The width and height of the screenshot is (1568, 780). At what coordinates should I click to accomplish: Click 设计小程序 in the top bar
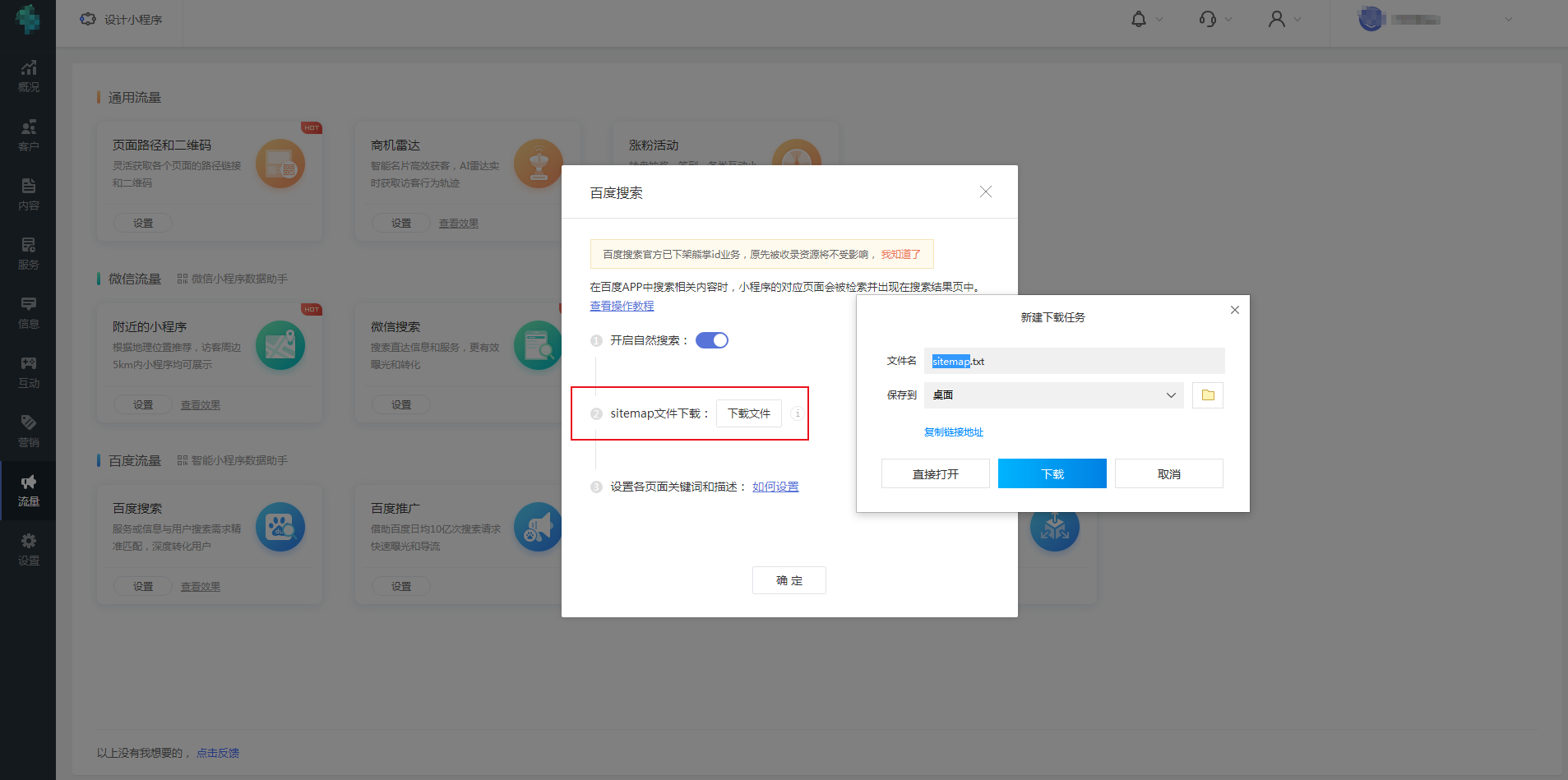(121, 19)
